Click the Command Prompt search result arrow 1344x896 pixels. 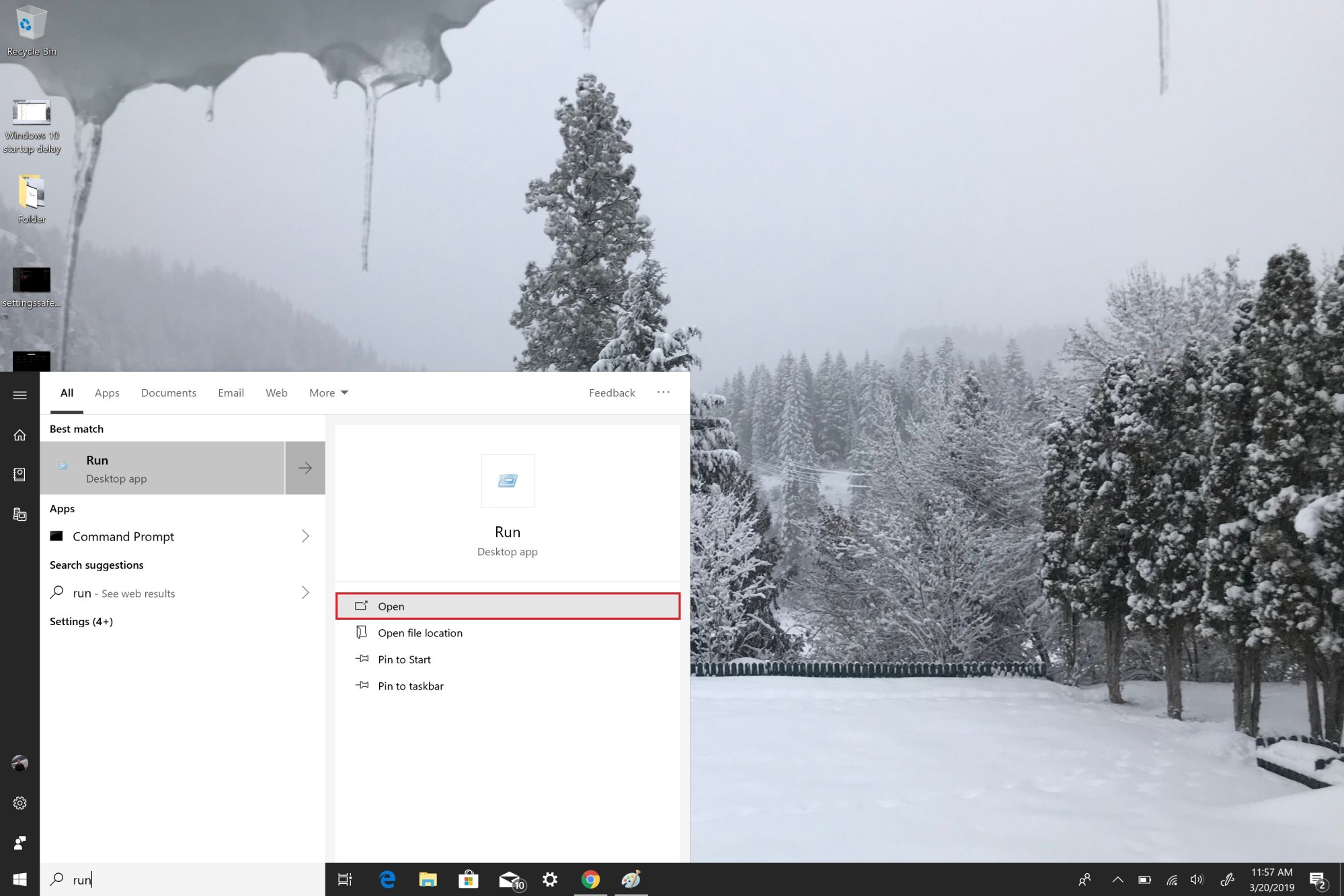305,536
